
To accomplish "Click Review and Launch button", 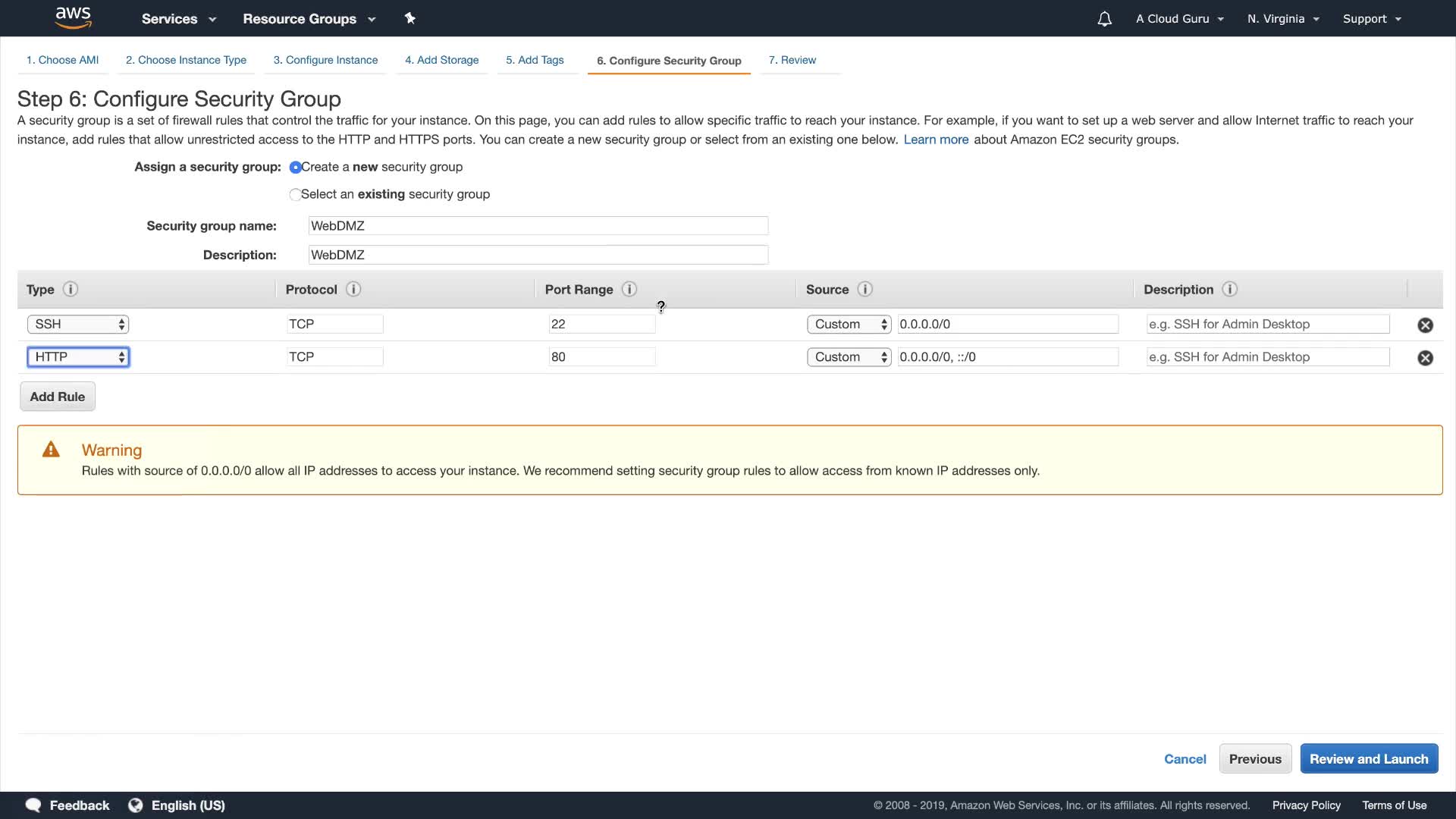I will [1368, 758].
